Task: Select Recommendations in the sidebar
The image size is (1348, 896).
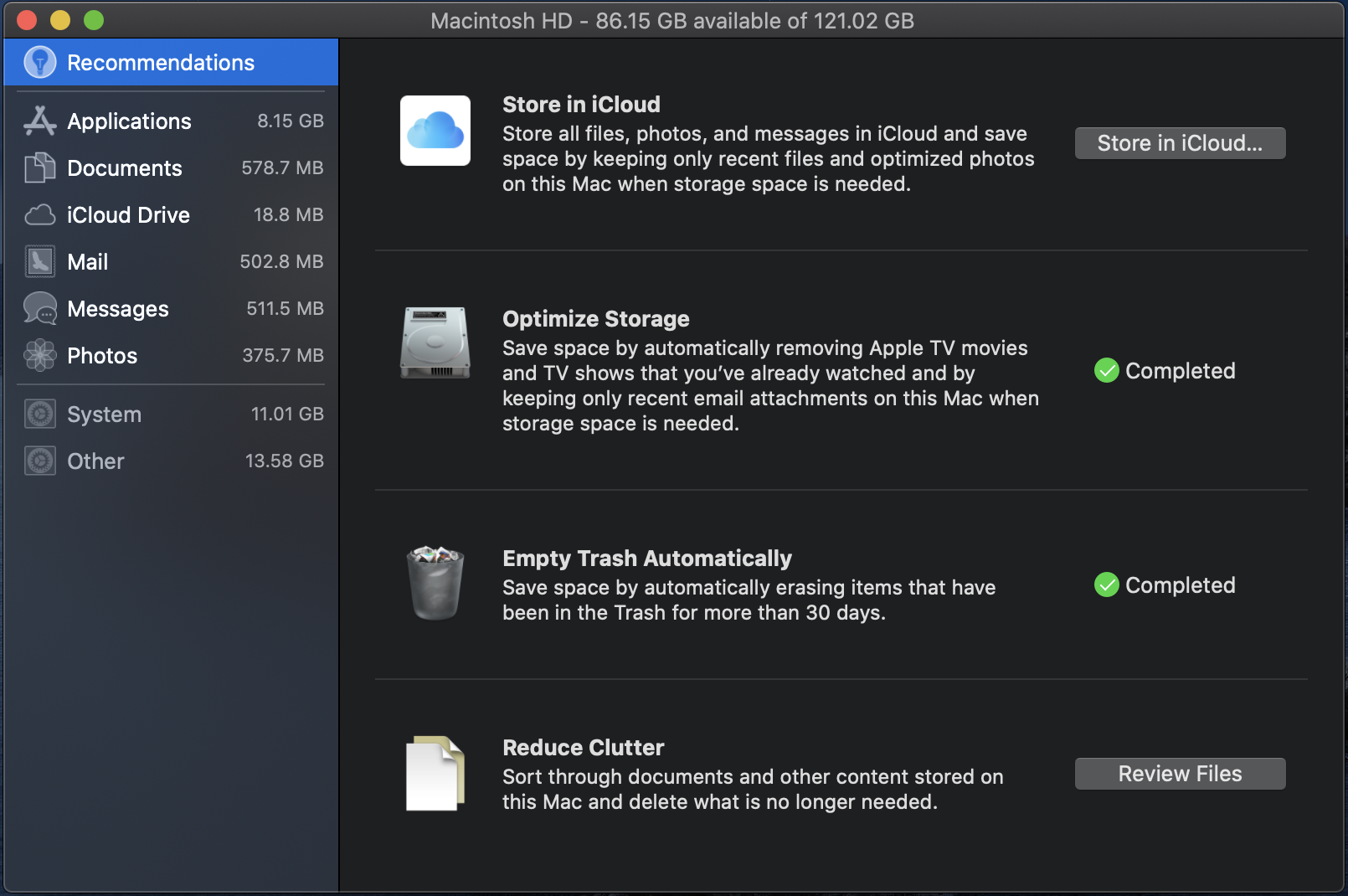Action: click(171, 62)
